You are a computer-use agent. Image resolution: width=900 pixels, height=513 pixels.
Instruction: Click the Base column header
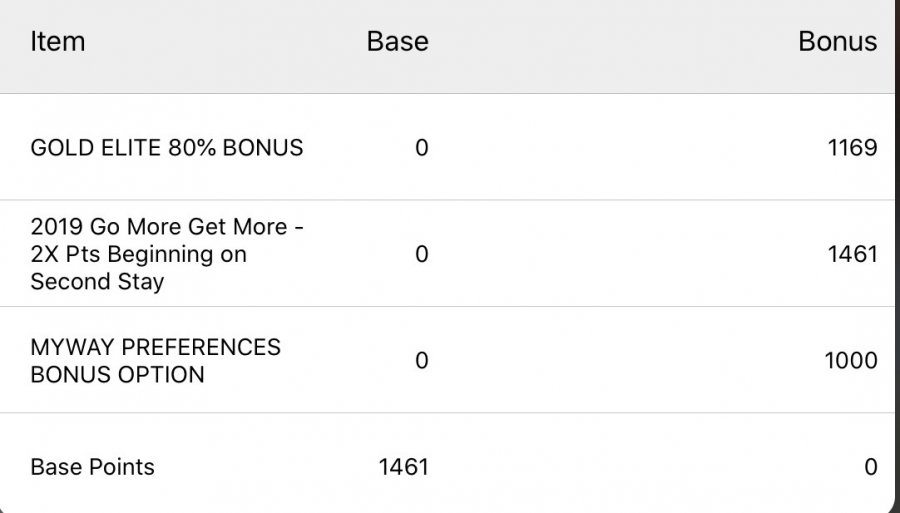point(397,42)
